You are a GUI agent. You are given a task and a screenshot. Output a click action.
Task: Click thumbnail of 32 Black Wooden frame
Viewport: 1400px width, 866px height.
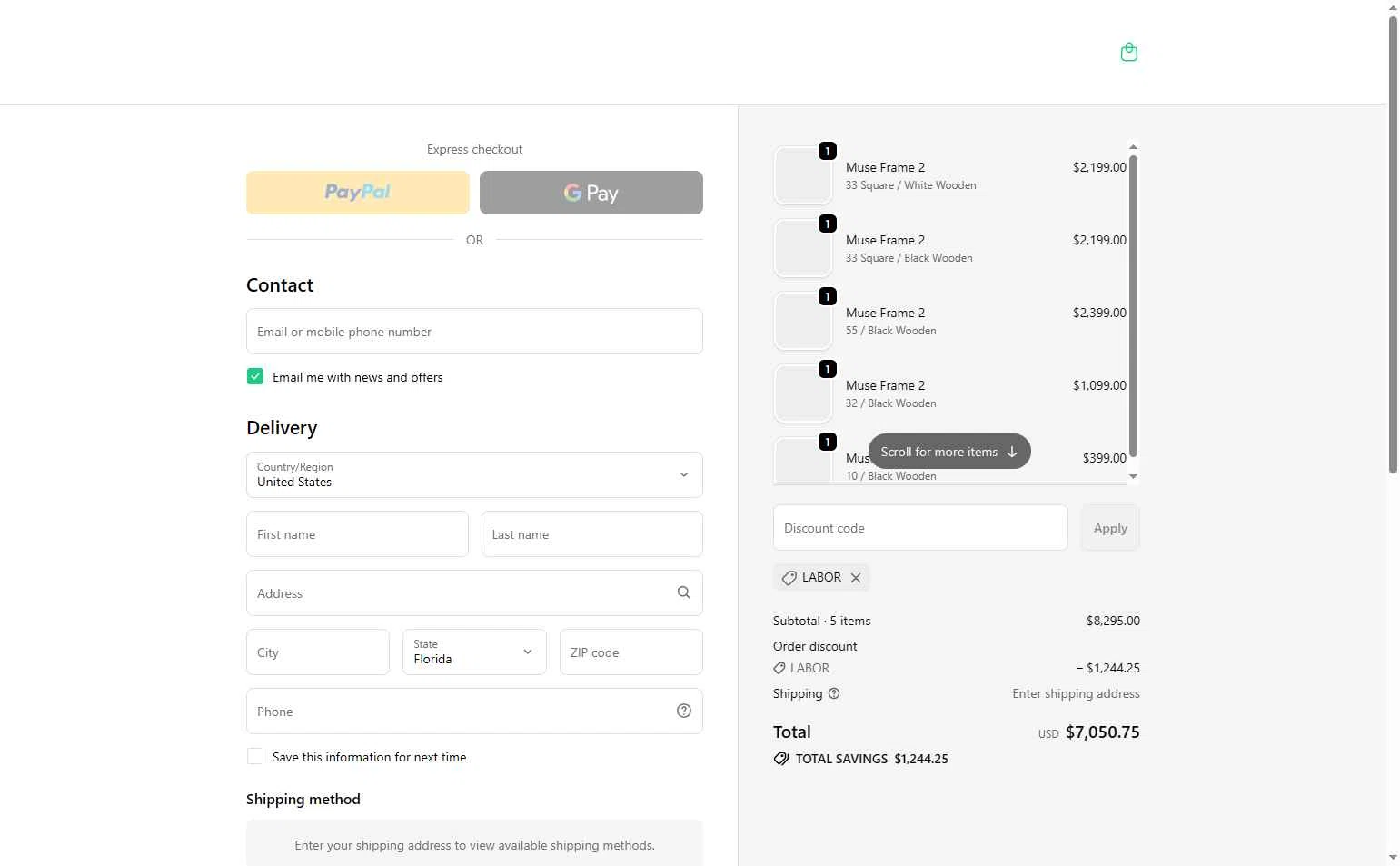click(803, 393)
